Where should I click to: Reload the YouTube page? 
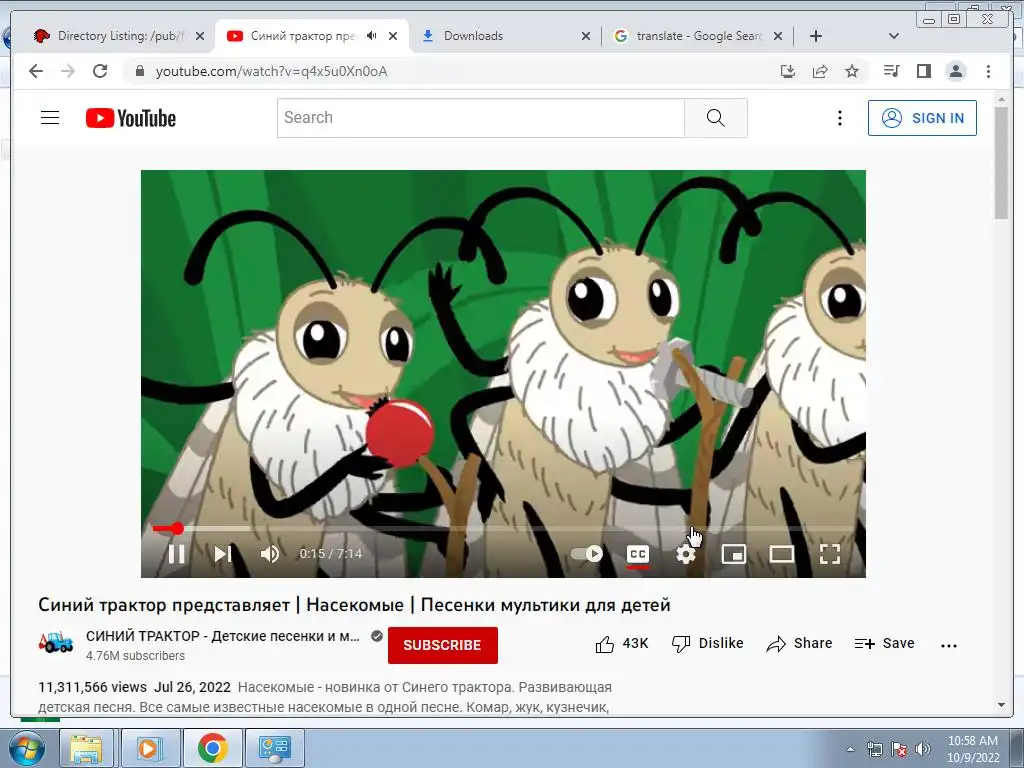coord(100,71)
